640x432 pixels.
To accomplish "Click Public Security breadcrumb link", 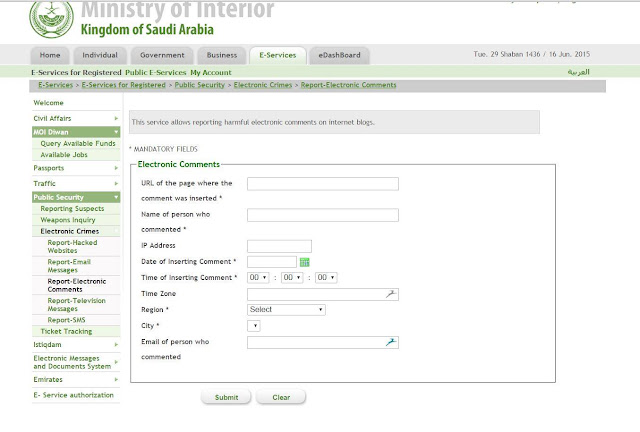I will [200, 85].
